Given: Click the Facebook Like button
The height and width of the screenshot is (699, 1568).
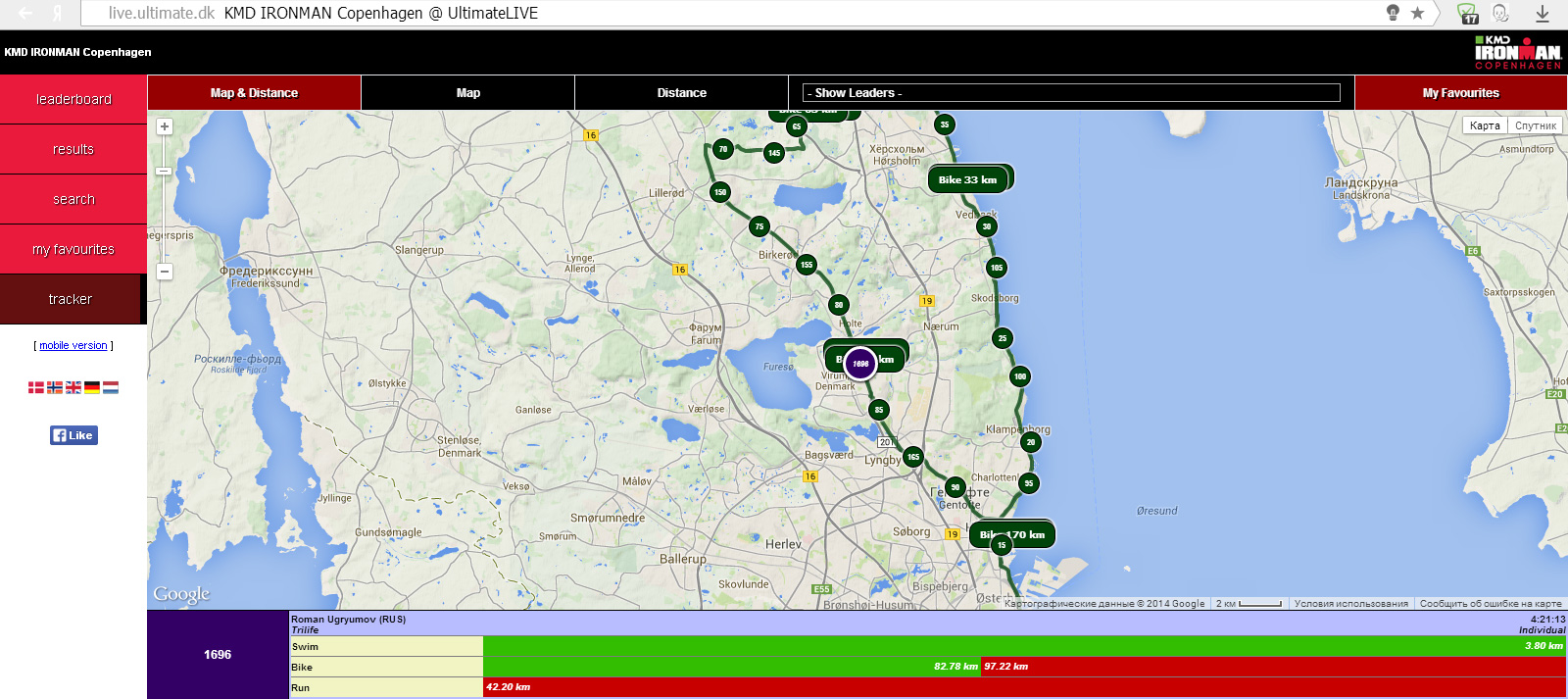Looking at the screenshot, I should (73, 435).
